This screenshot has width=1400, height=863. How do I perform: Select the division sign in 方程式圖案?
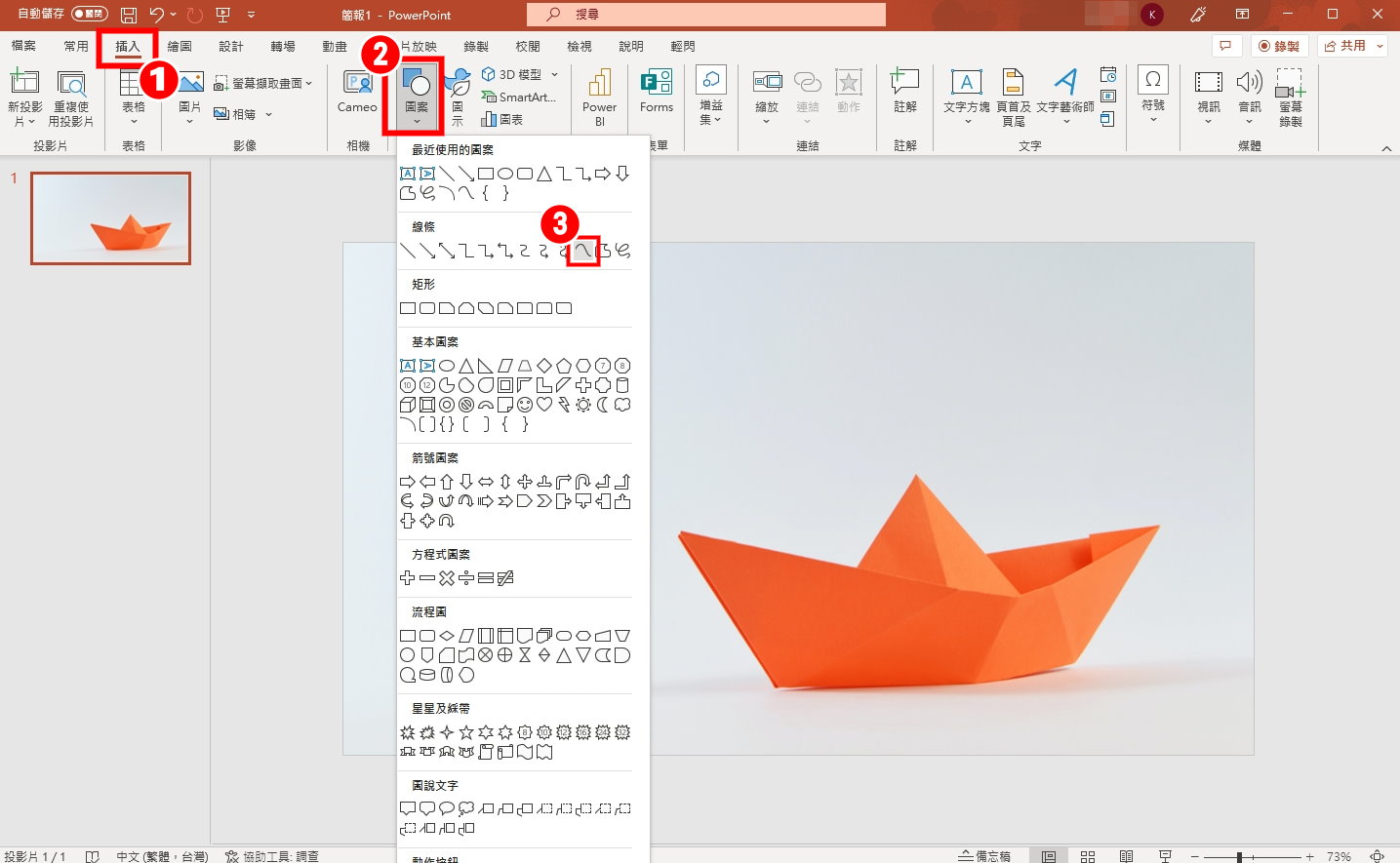click(x=466, y=578)
